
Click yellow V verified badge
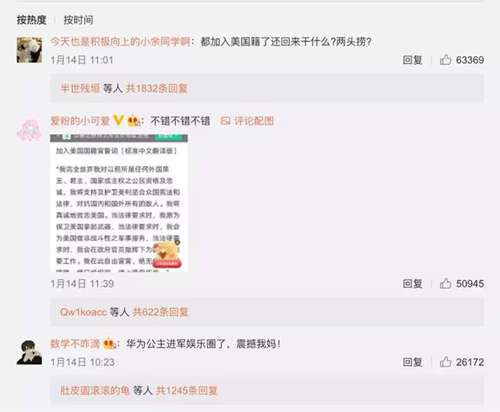click(118, 120)
